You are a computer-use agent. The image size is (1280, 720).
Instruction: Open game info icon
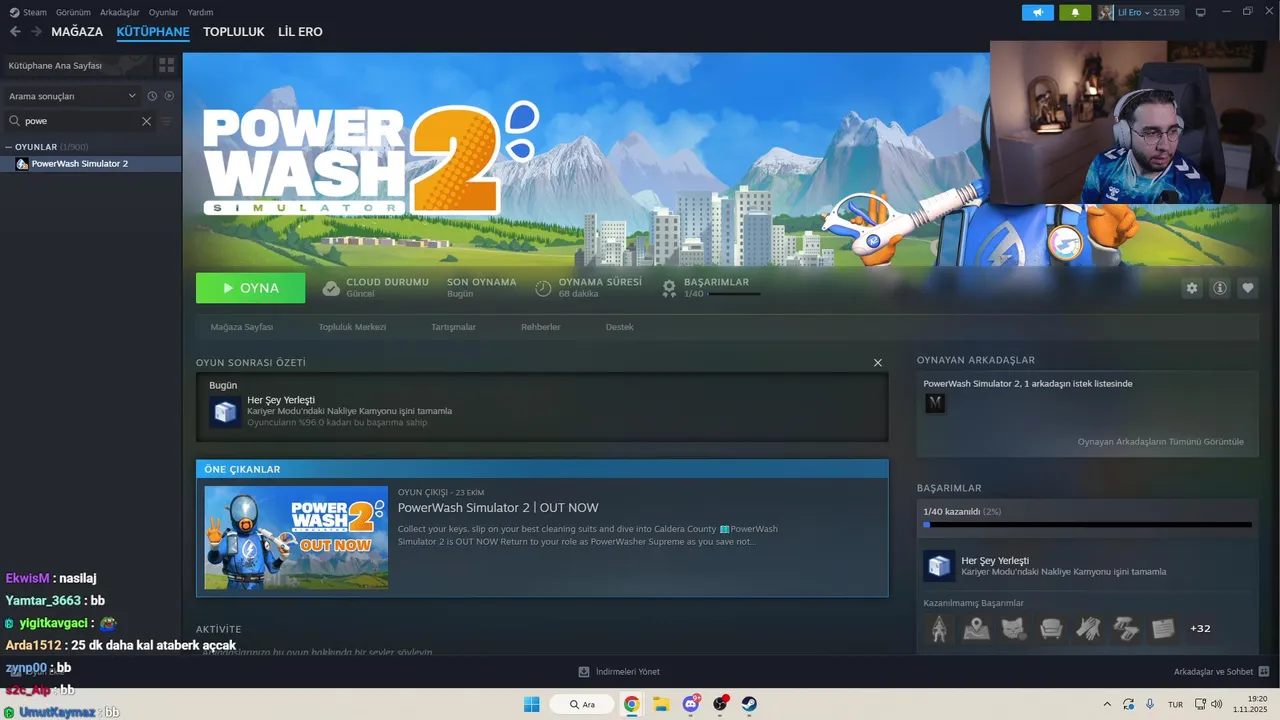(x=1219, y=288)
